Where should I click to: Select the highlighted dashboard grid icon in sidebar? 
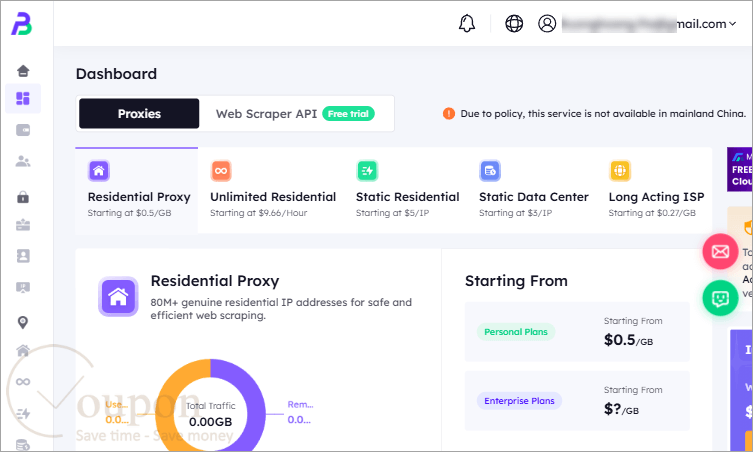23,98
